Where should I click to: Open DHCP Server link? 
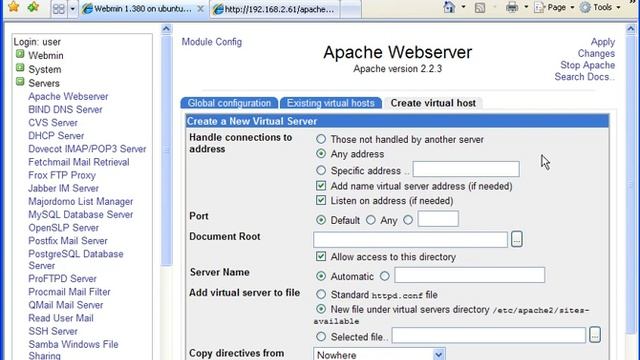(x=56, y=136)
